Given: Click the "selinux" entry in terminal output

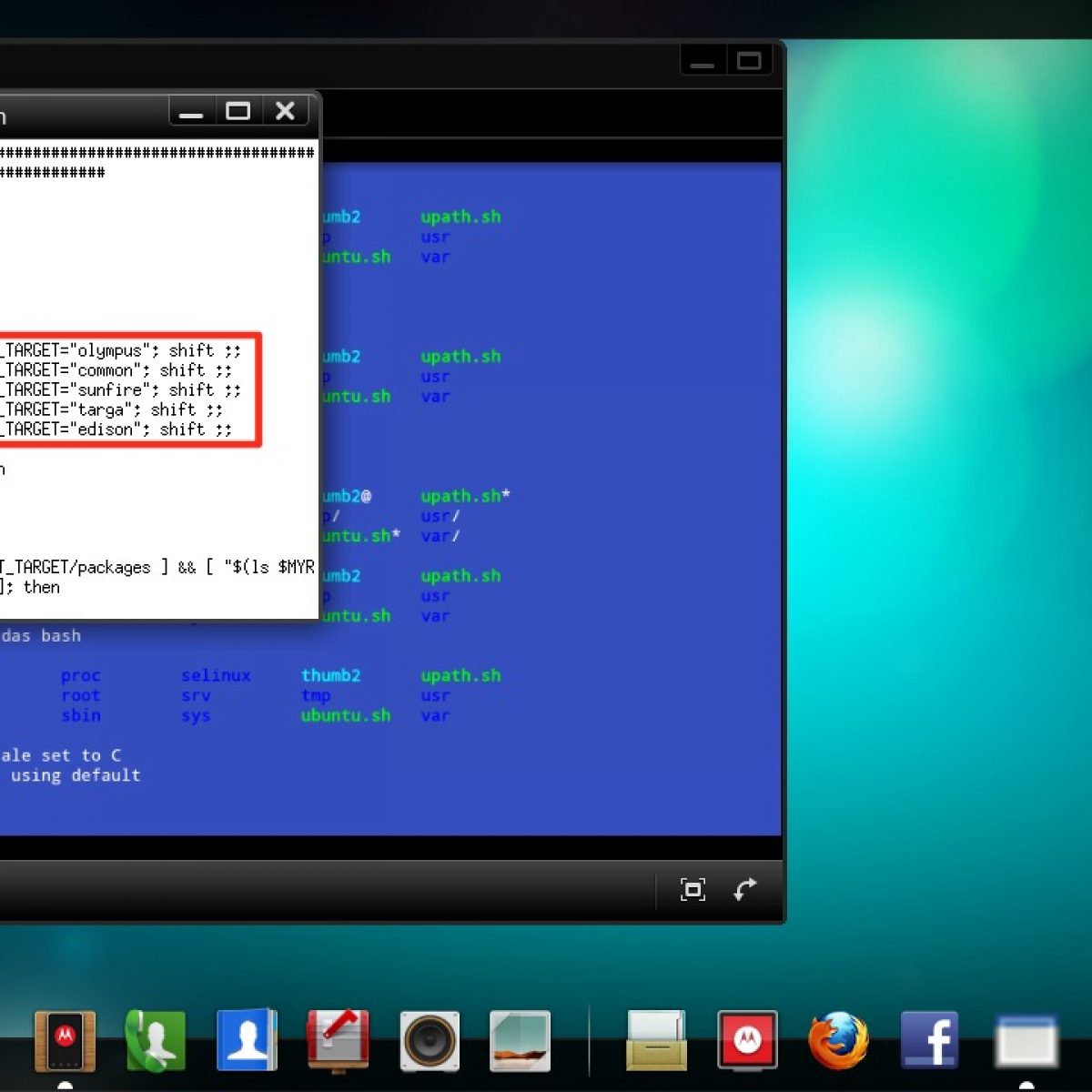Looking at the screenshot, I should [x=216, y=675].
